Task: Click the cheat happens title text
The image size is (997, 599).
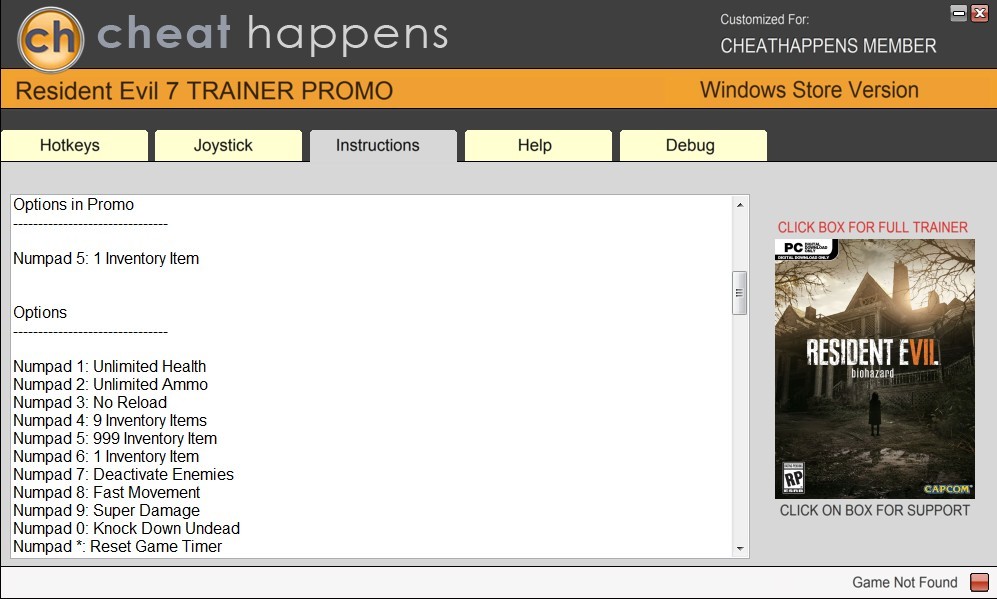Action: point(272,34)
